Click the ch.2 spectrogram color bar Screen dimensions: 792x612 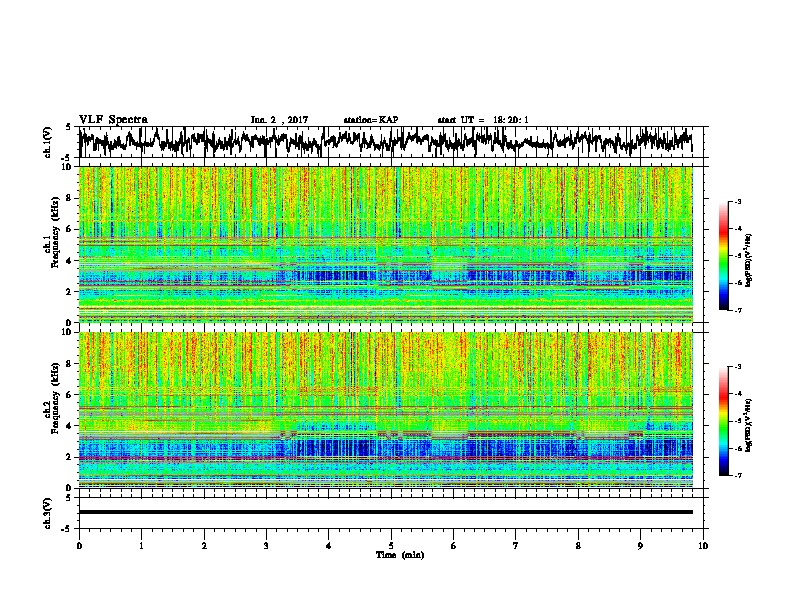[723, 421]
